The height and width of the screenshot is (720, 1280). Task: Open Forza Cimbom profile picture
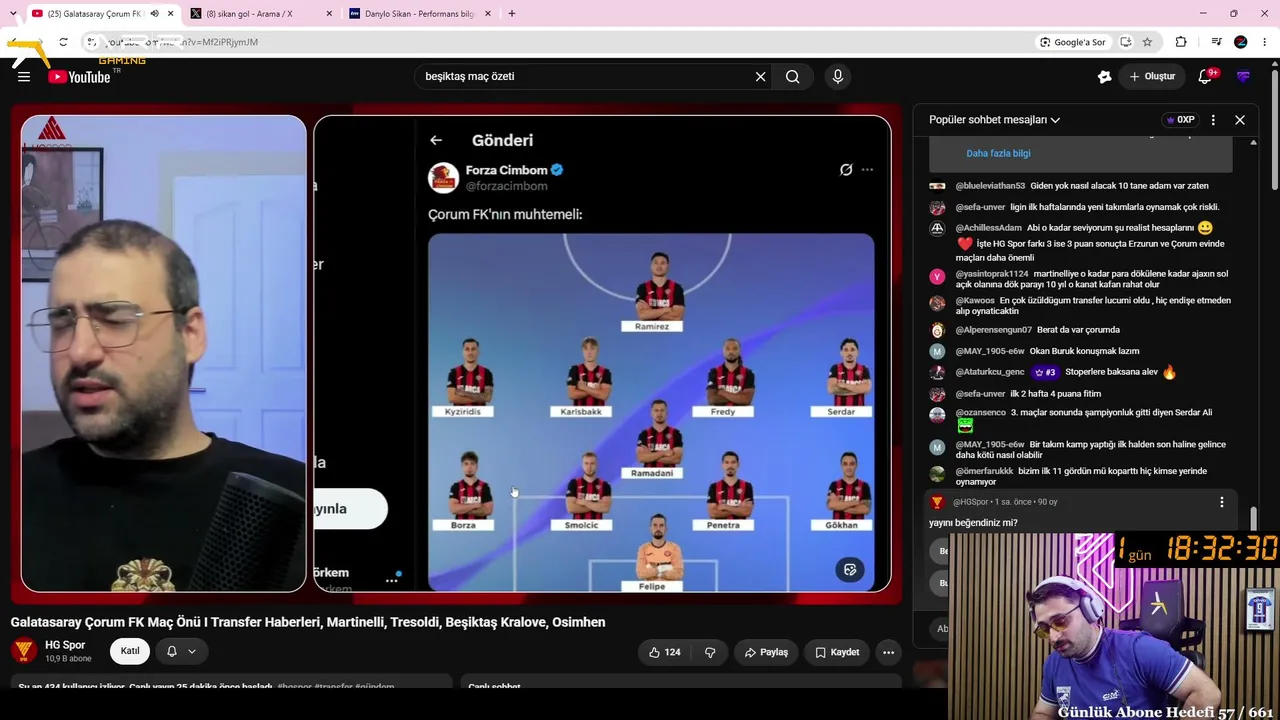[444, 177]
